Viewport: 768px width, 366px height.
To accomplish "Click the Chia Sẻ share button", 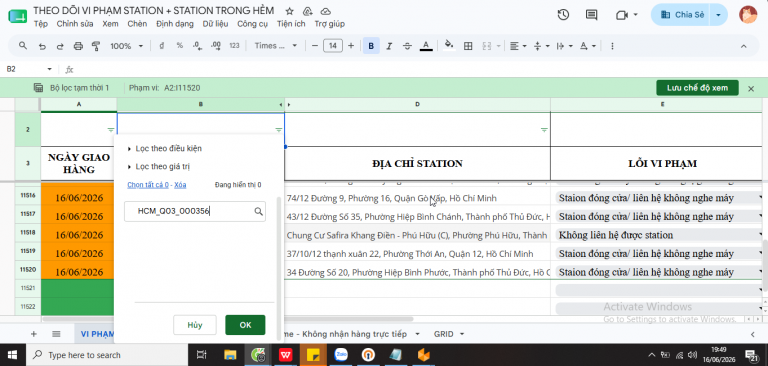I will [682, 15].
